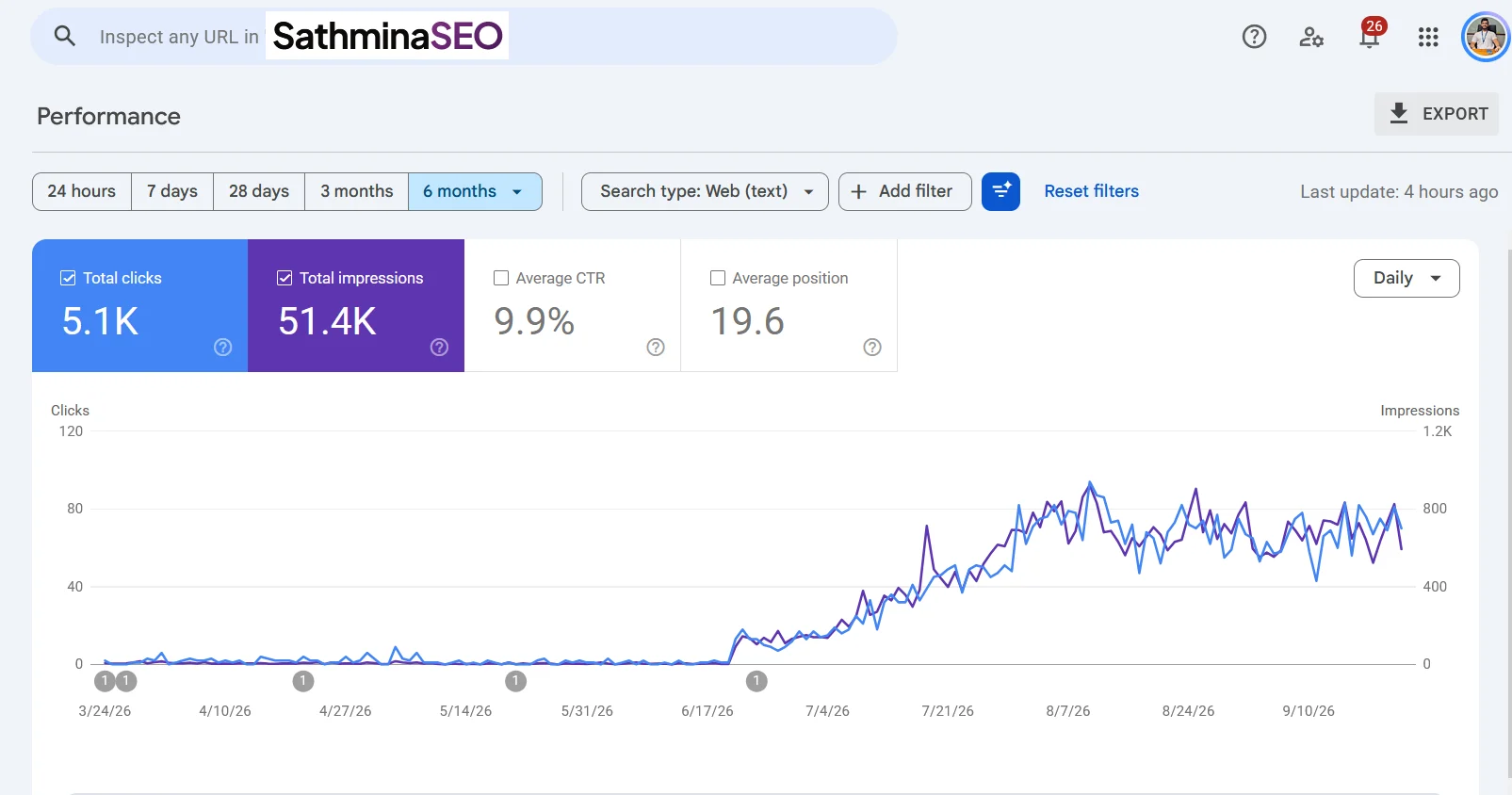Viewport: 1512px width, 795px height.
Task: Open notifications bell with 26 badge
Action: point(1371,35)
